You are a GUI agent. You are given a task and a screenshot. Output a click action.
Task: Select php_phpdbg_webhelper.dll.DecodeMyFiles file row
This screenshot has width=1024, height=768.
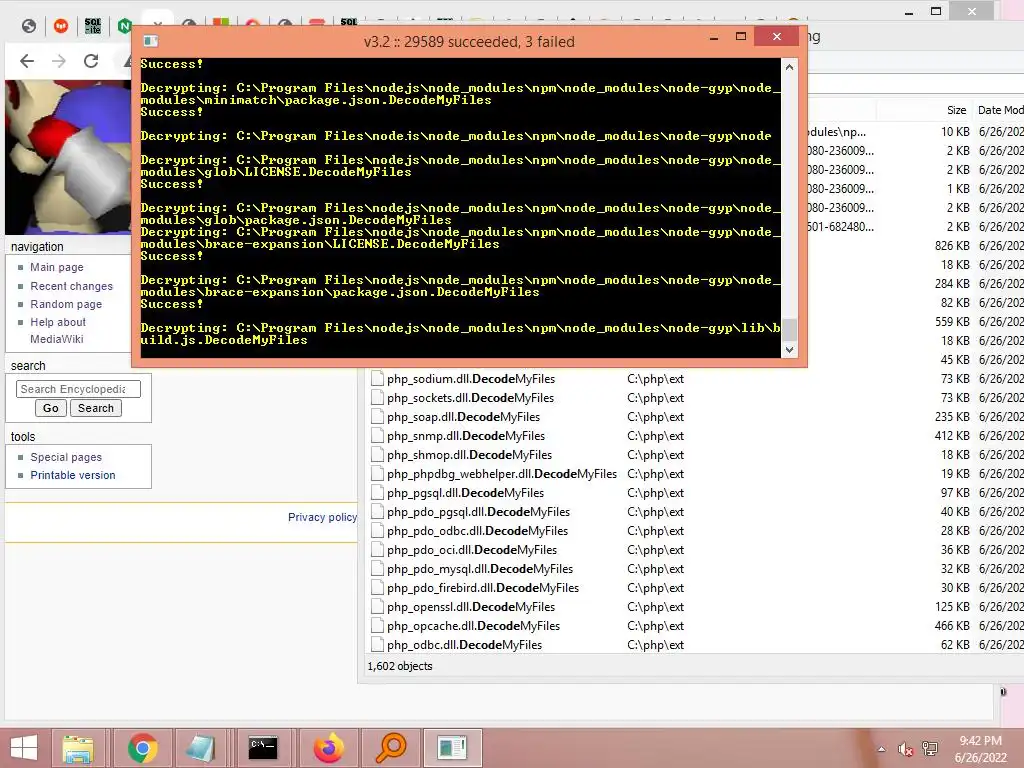[x=694, y=473]
